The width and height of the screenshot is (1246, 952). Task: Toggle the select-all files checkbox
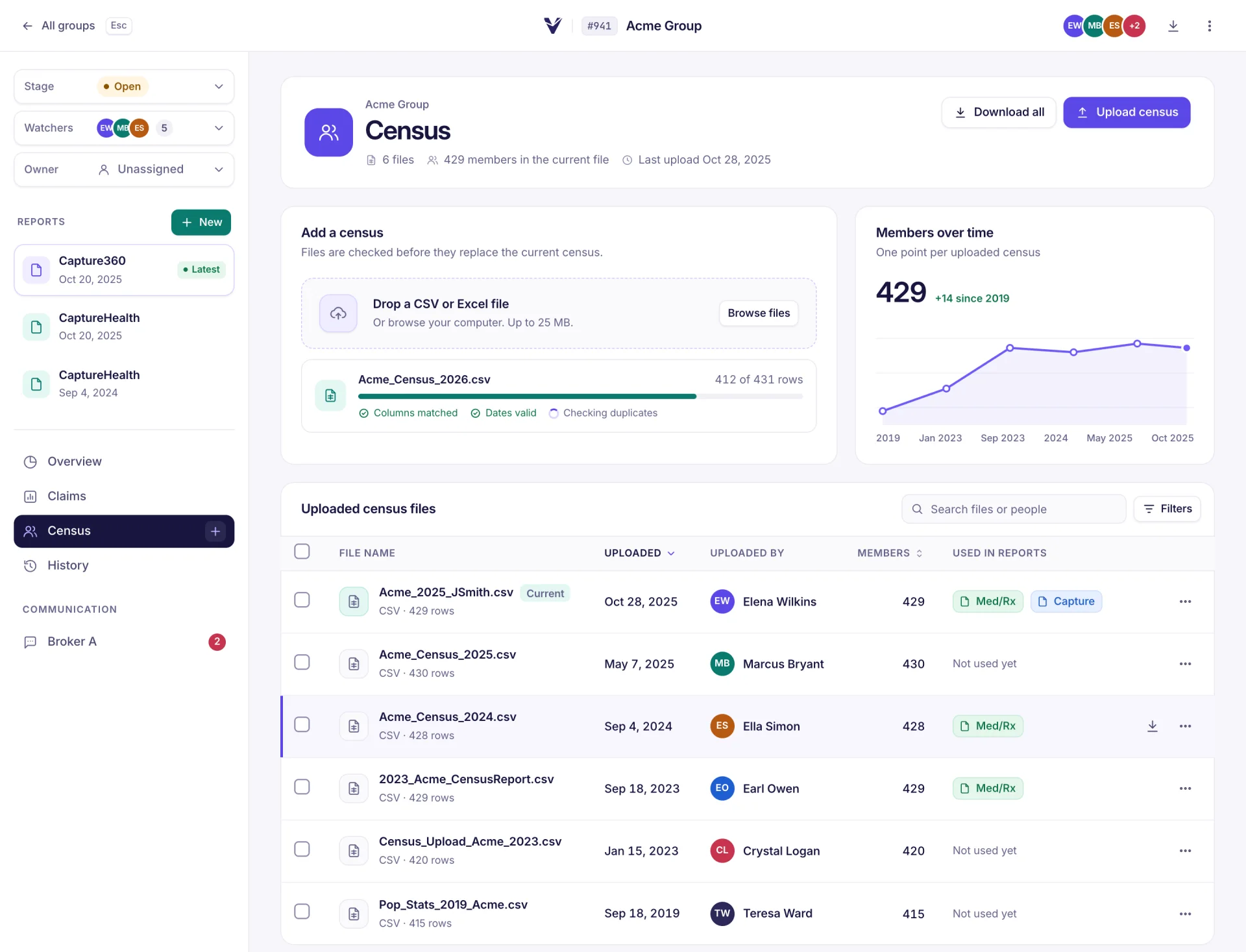(302, 552)
